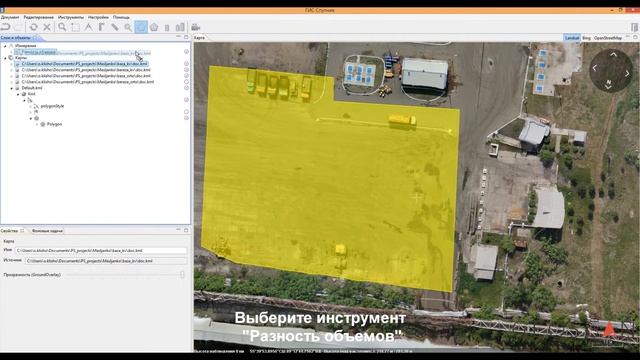Select the Default.kml tree row

(32, 88)
